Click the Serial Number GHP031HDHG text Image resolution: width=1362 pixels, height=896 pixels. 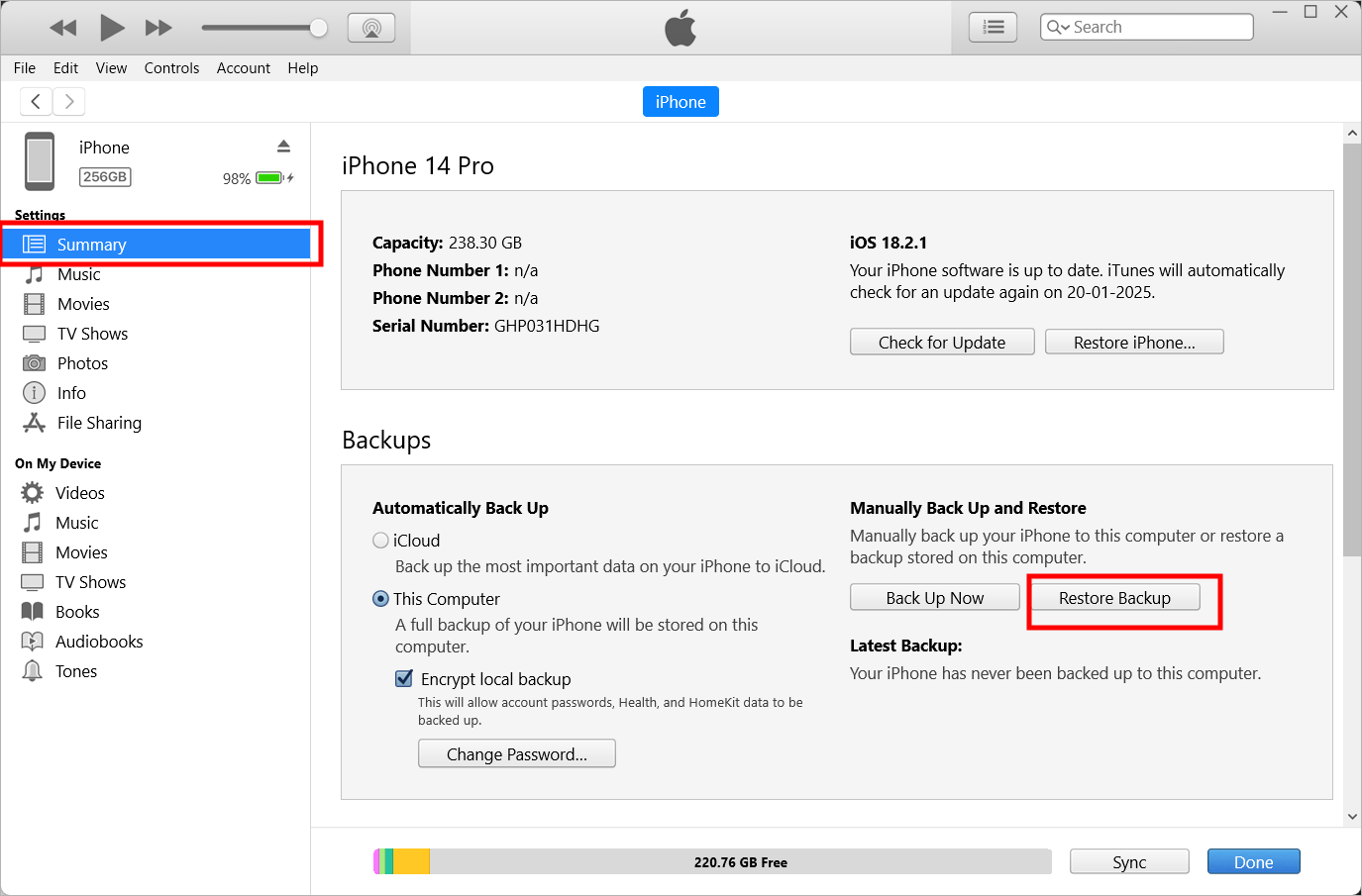coord(486,326)
